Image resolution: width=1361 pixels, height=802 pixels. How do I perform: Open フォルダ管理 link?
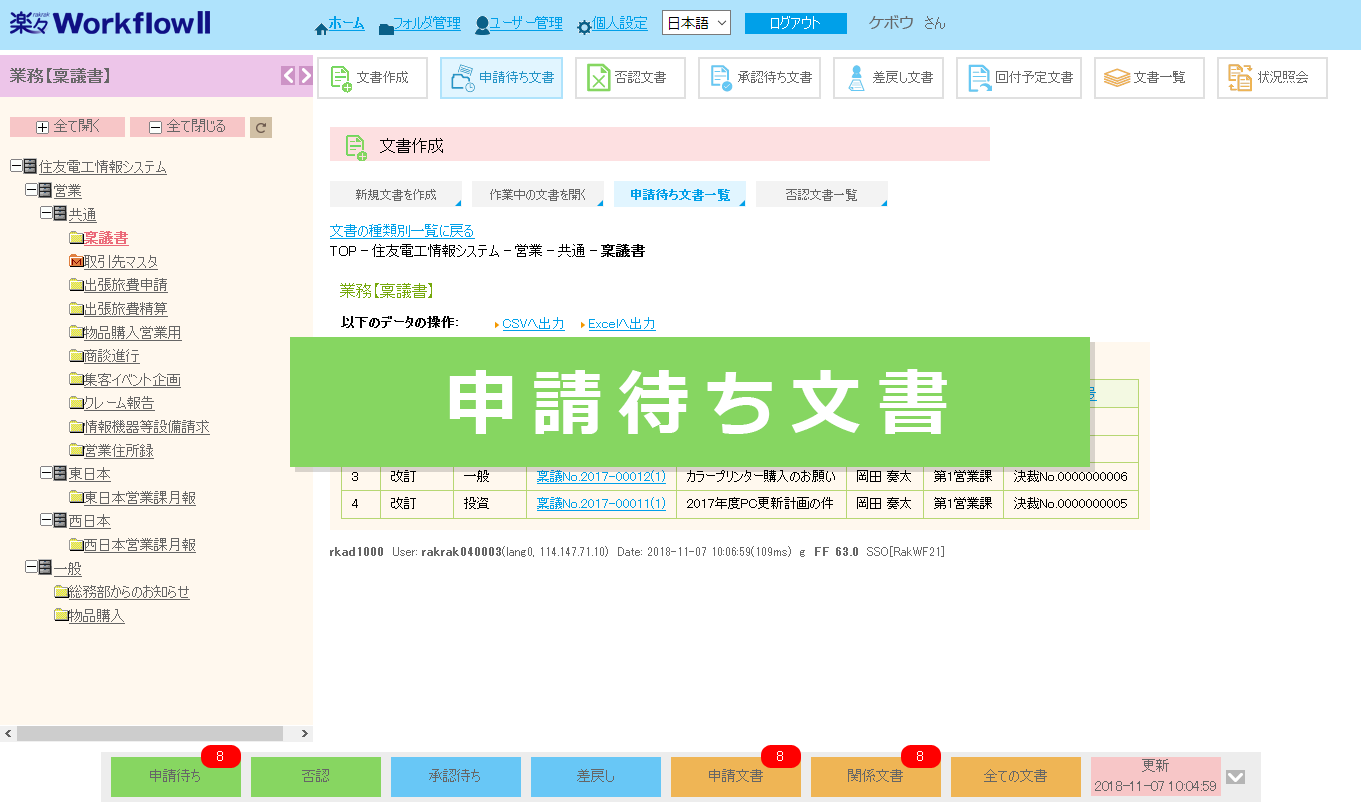point(427,23)
